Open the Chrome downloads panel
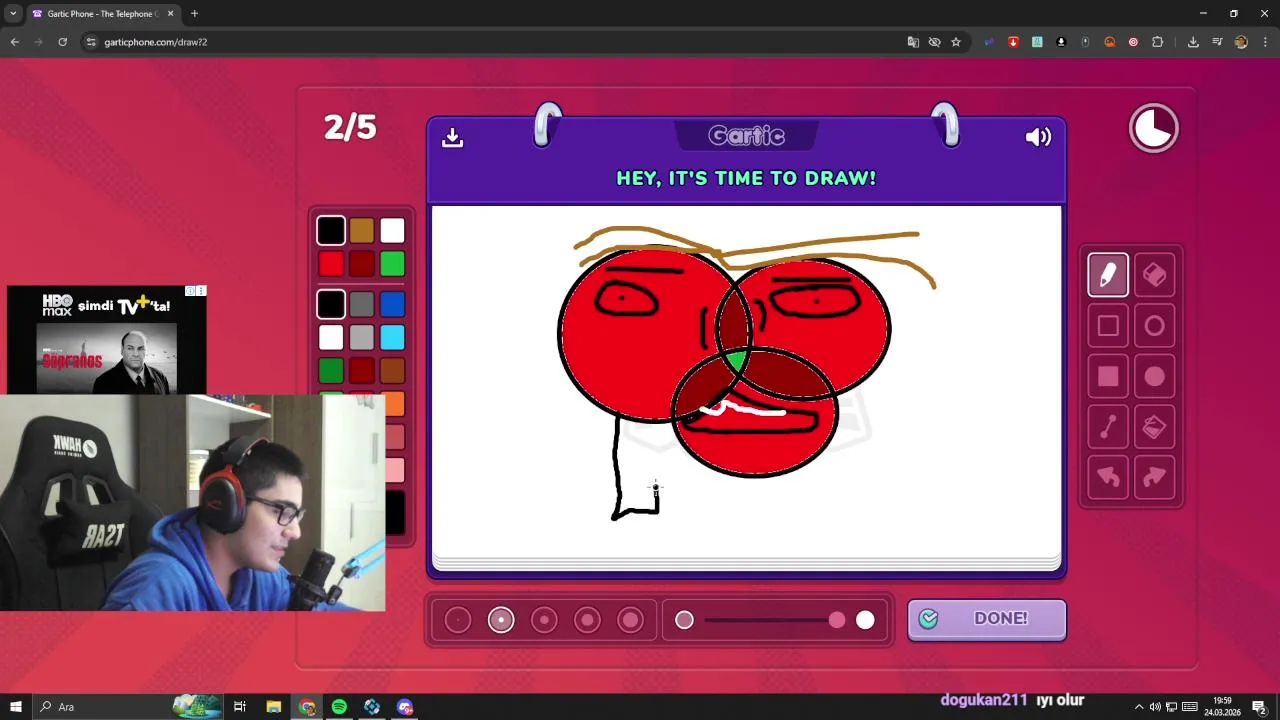 pos(1193,42)
